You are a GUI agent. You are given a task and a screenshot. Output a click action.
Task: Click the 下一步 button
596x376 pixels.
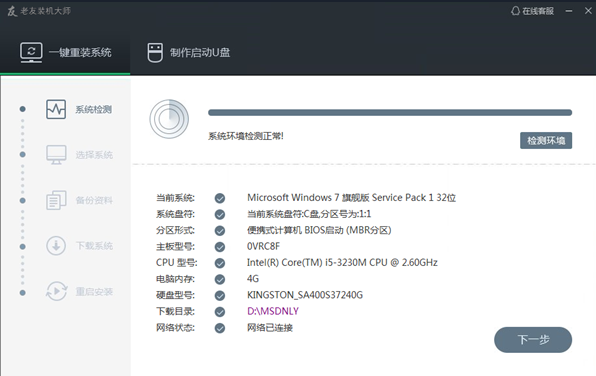533,340
